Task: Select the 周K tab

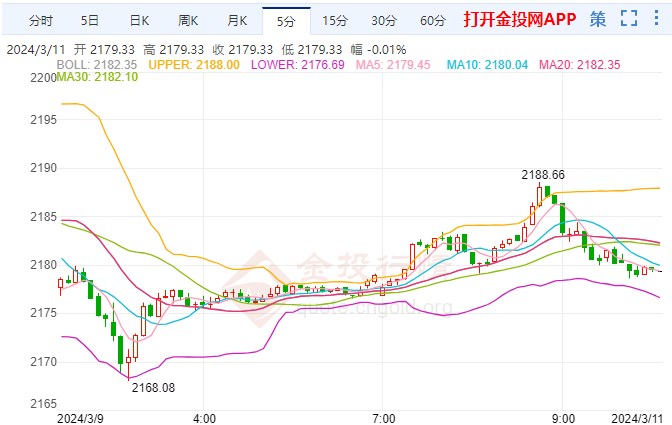Action: (188, 20)
